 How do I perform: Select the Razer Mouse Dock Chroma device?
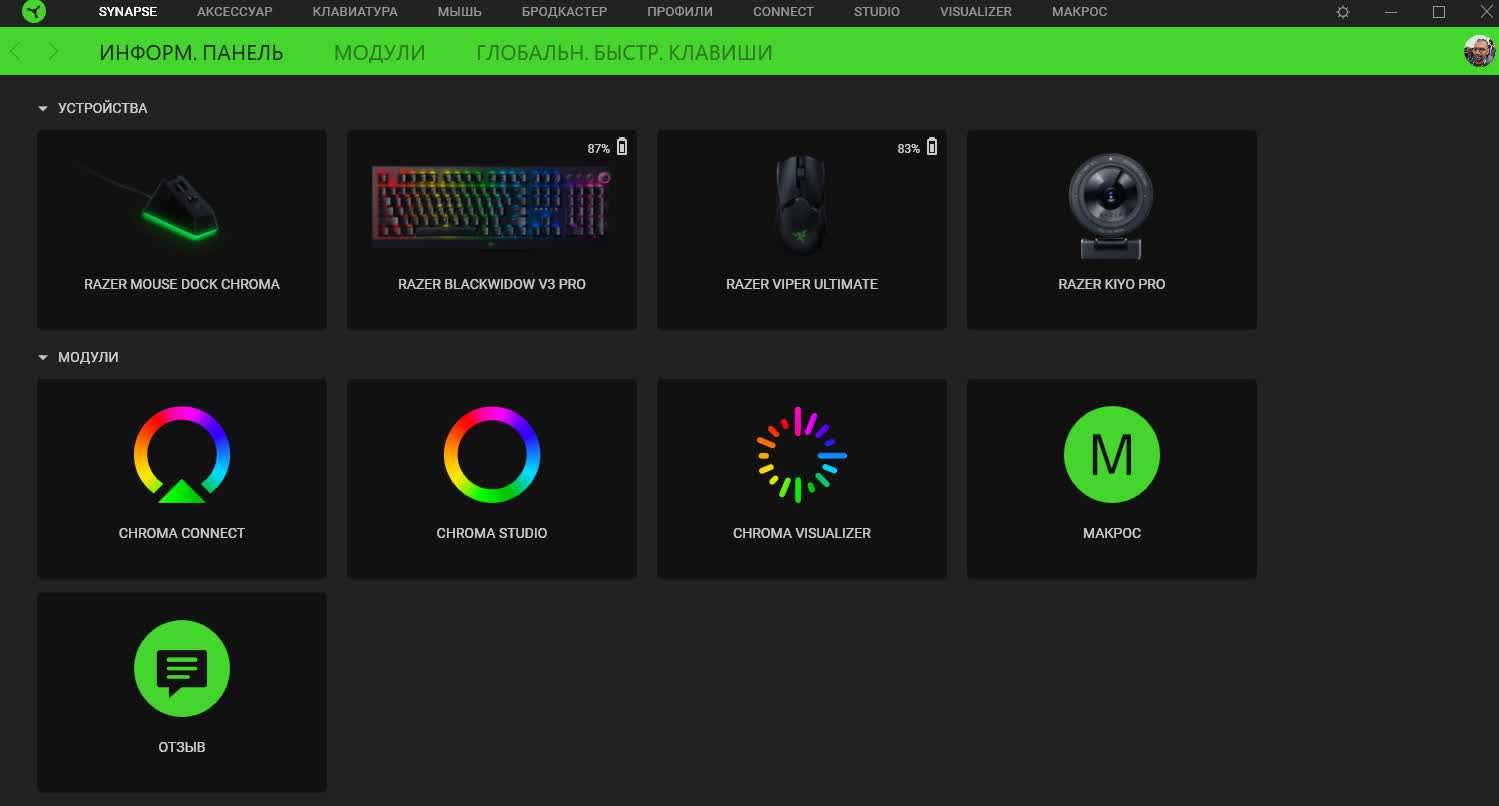coord(182,229)
